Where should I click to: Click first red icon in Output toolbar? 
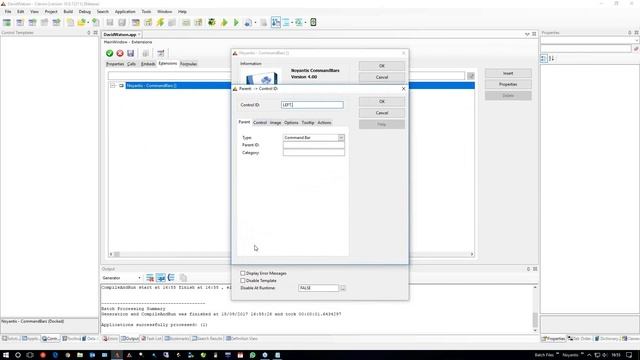point(150,278)
